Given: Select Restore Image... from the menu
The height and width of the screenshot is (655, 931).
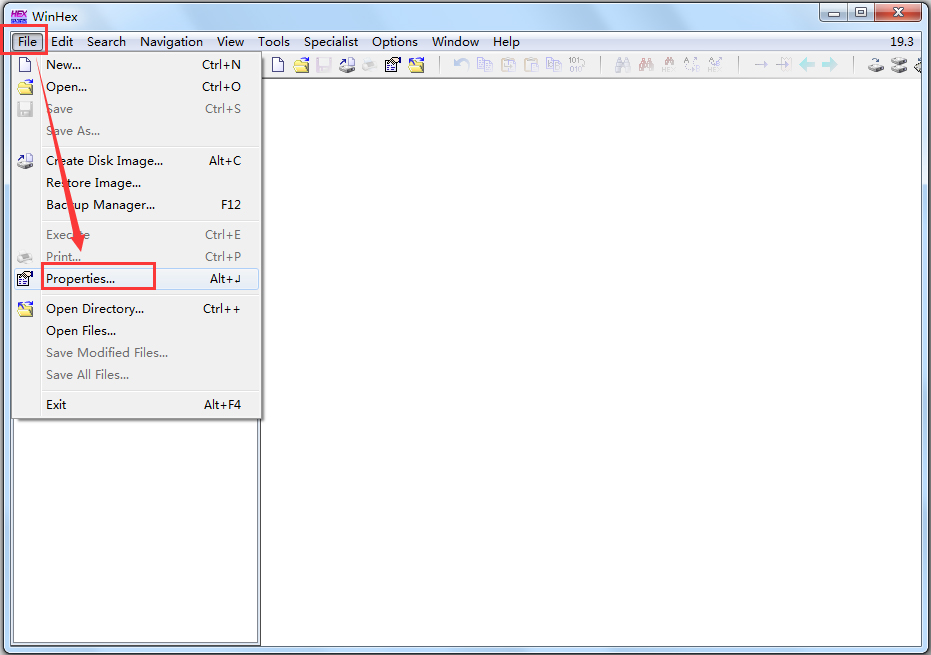Looking at the screenshot, I should coord(137,183).
